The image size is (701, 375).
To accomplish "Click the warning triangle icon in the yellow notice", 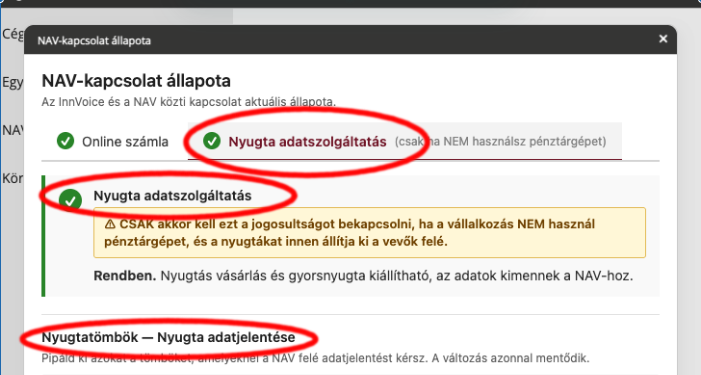I will [x=110, y=224].
